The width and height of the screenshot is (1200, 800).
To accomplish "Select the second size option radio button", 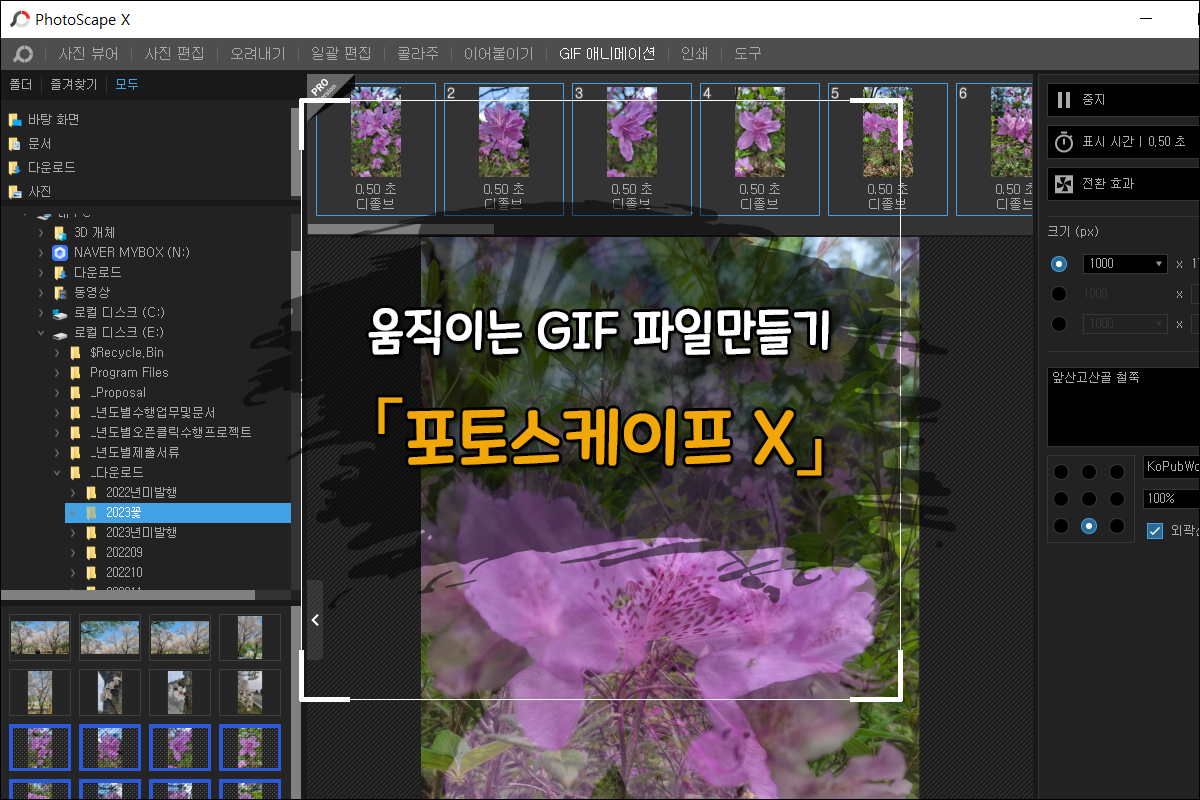I will tap(1059, 294).
